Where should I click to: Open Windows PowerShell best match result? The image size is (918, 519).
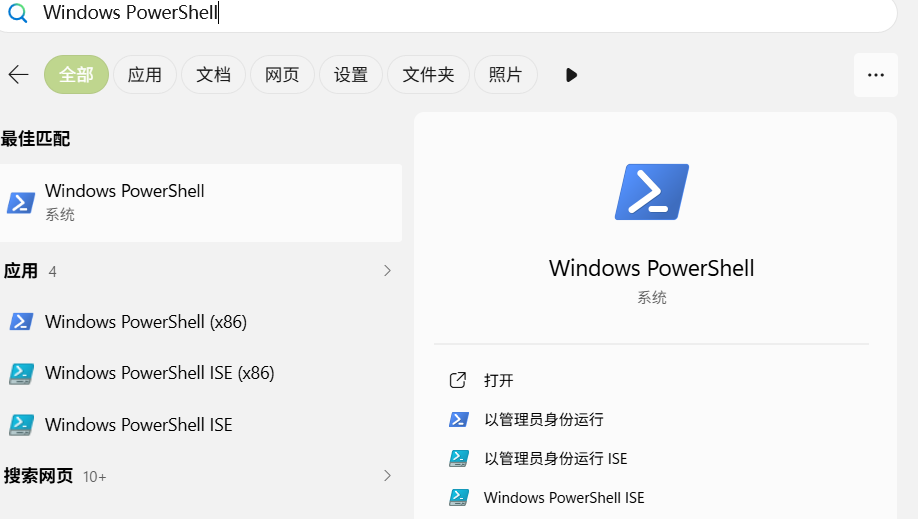point(201,203)
